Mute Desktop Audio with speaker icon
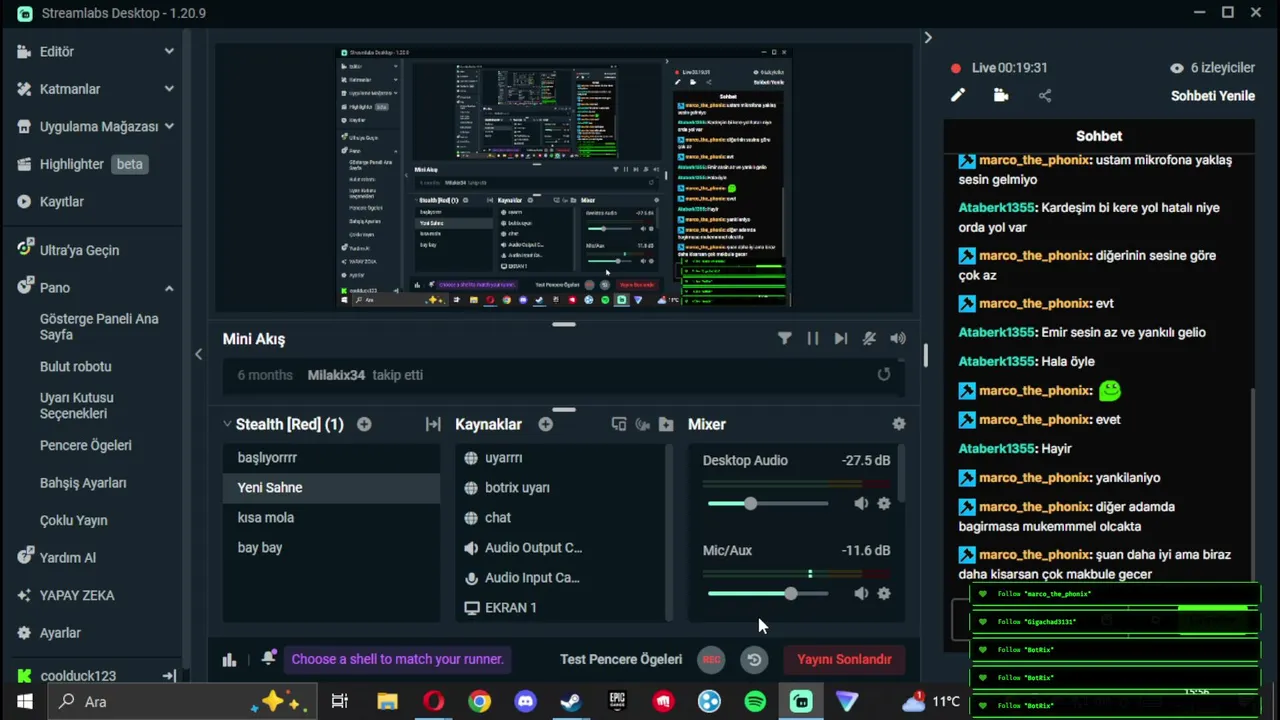Screen dimensions: 1280x720 [861, 504]
